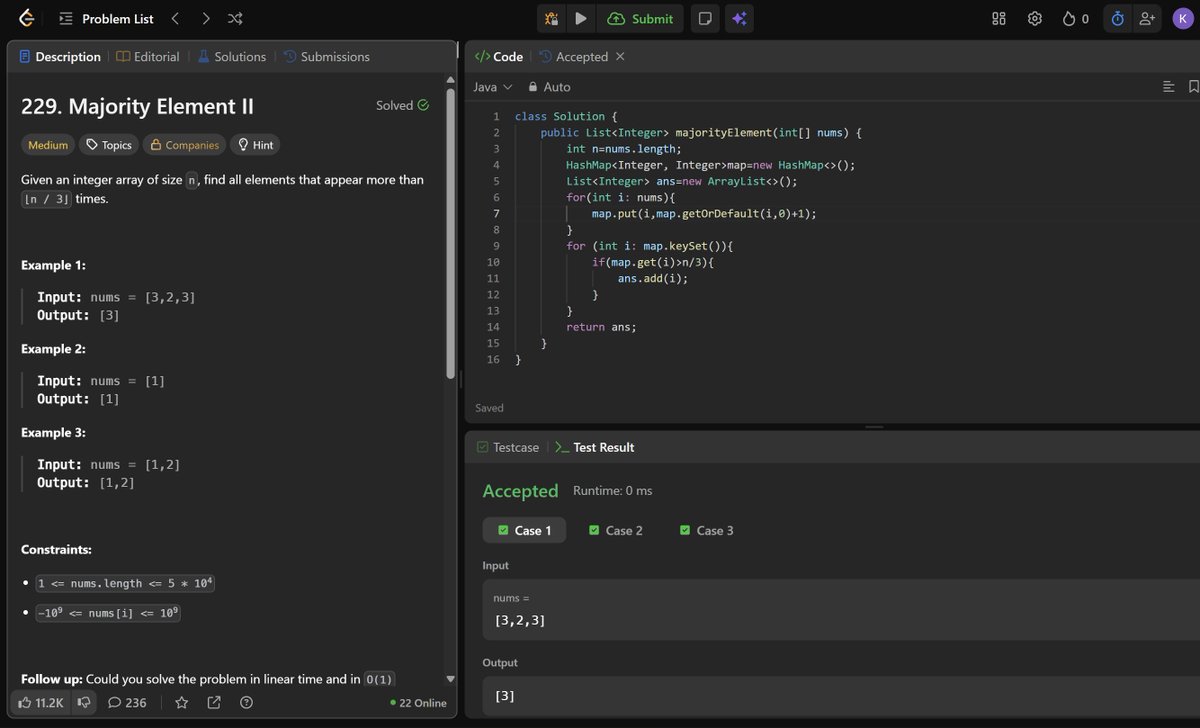Expand the Topics tag

109,145
